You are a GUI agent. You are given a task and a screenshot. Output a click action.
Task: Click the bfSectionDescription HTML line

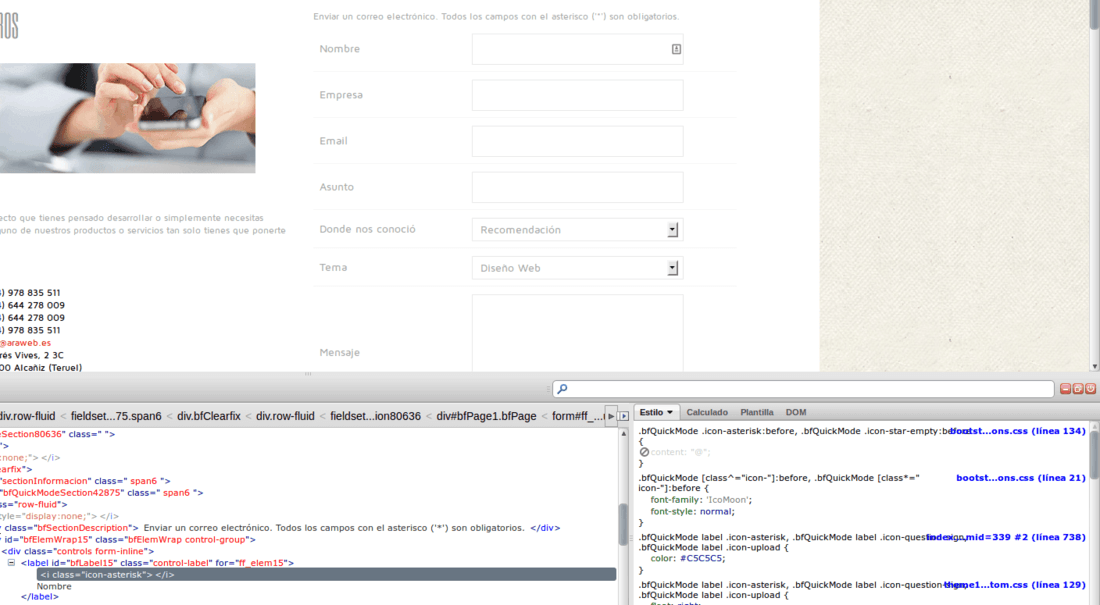(280, 528)
